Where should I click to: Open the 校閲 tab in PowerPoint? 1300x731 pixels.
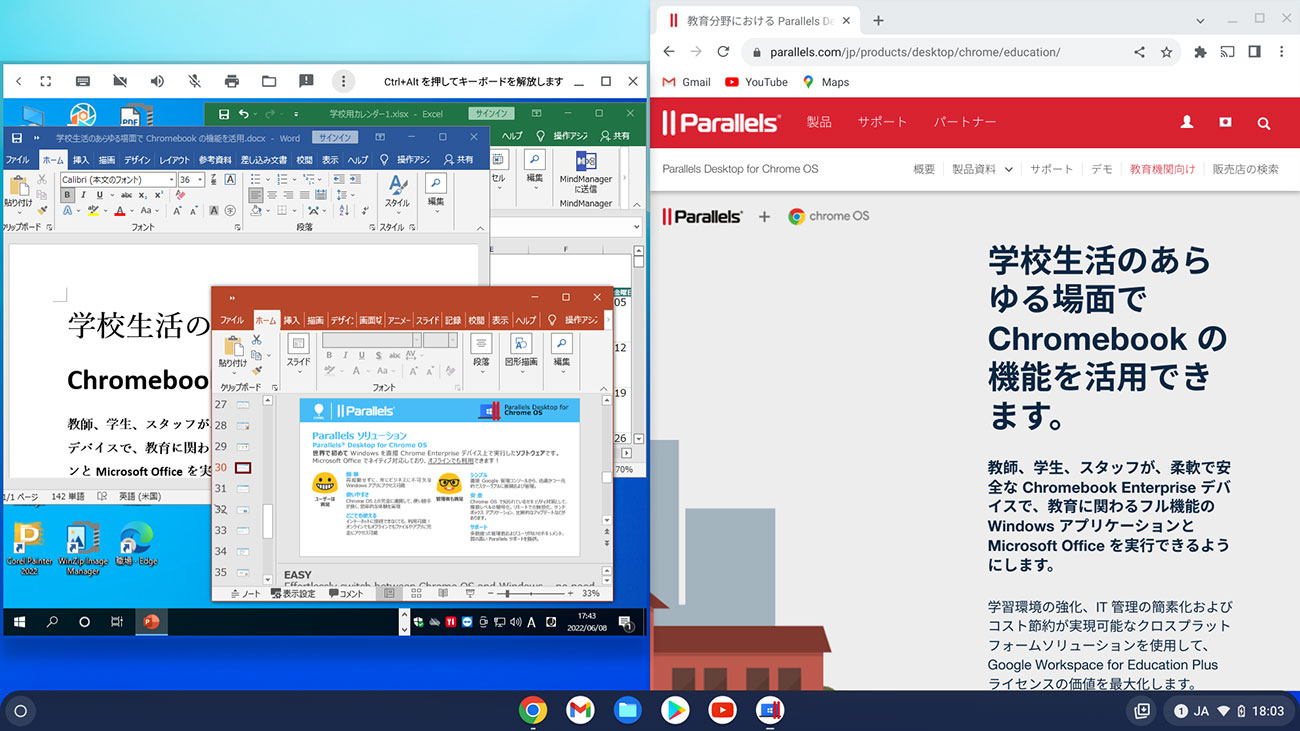coord(477,320)
